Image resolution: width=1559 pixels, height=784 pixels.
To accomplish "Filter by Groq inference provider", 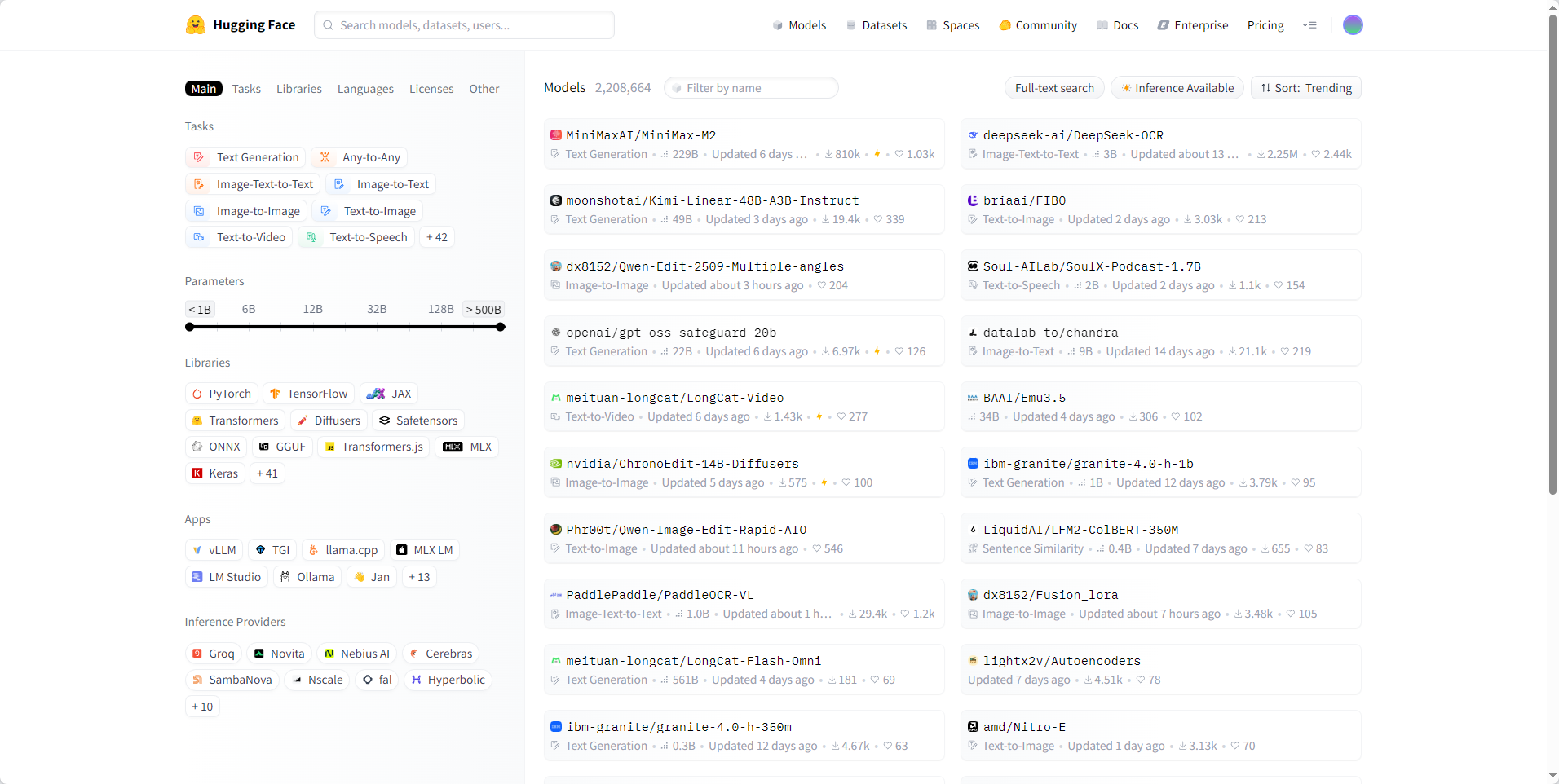I will tap(214, 654).
